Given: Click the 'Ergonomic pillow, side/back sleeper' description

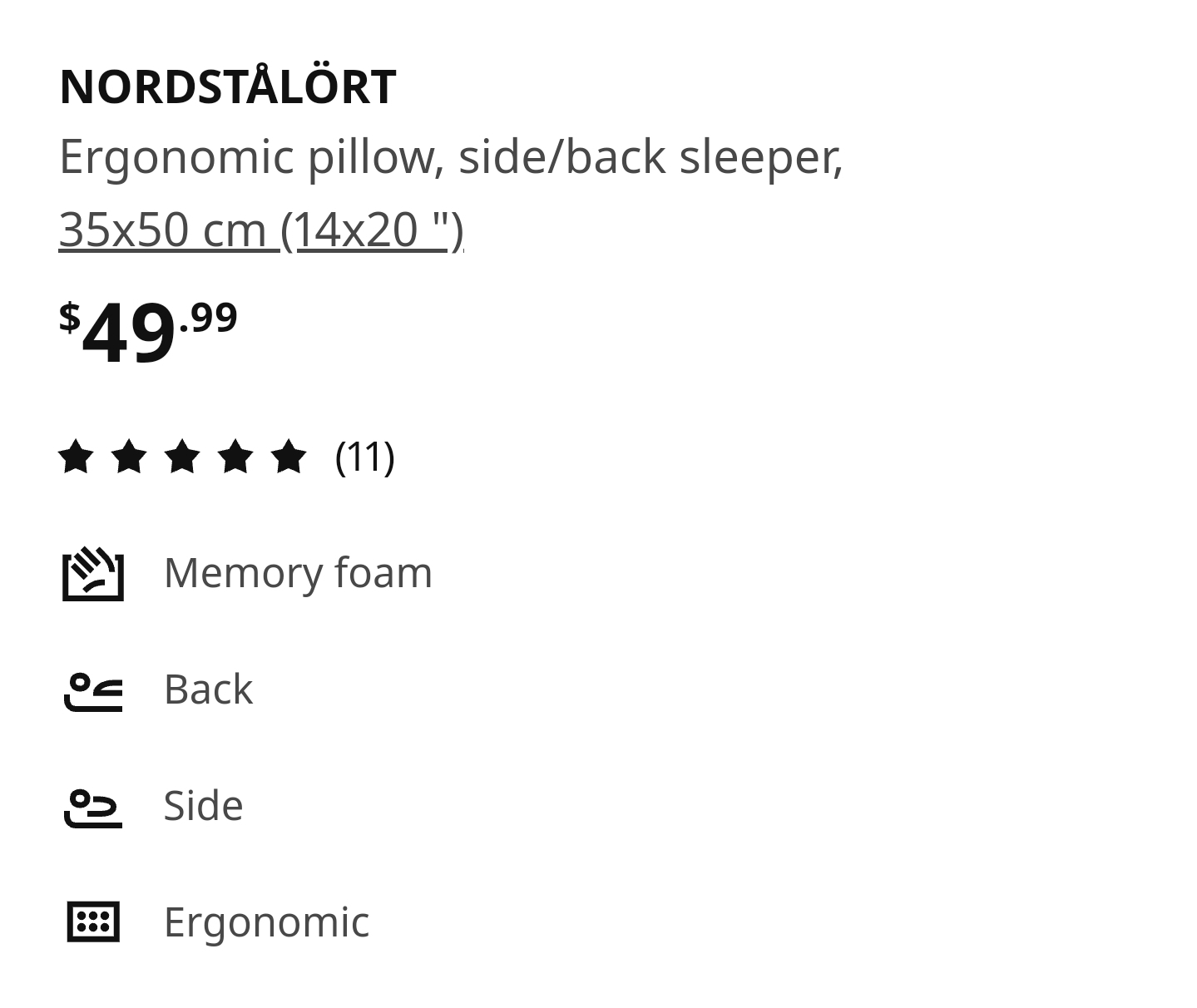Looking at the screenshot, I should click(x=451, y=156).
